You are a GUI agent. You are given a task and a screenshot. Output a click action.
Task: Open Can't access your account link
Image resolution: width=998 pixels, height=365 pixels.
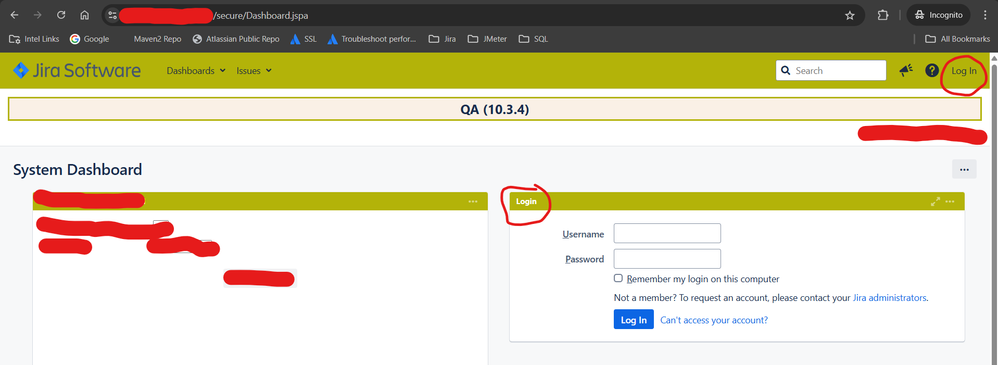(714, 320)
